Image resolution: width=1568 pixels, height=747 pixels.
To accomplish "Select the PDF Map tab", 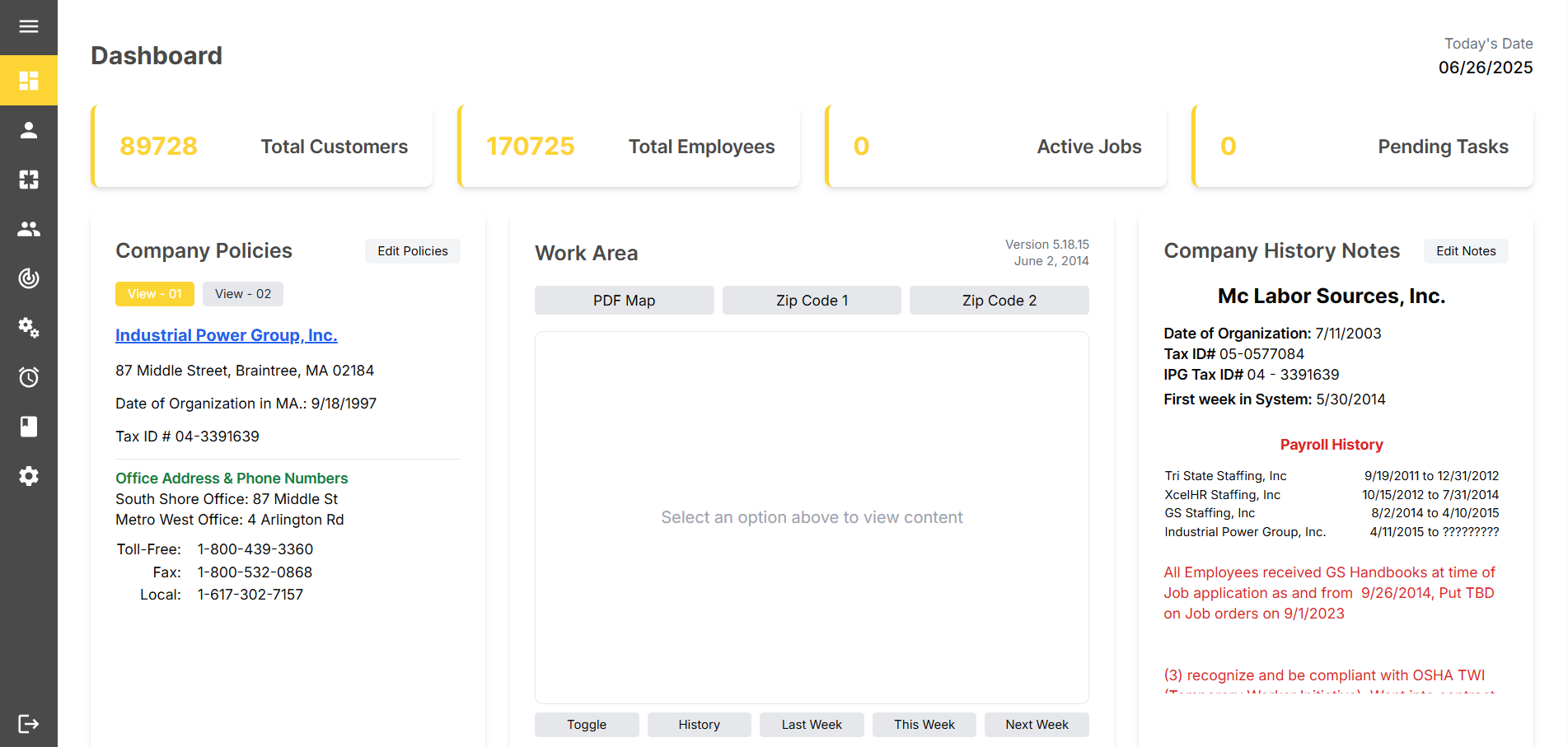I will point(625,301).
